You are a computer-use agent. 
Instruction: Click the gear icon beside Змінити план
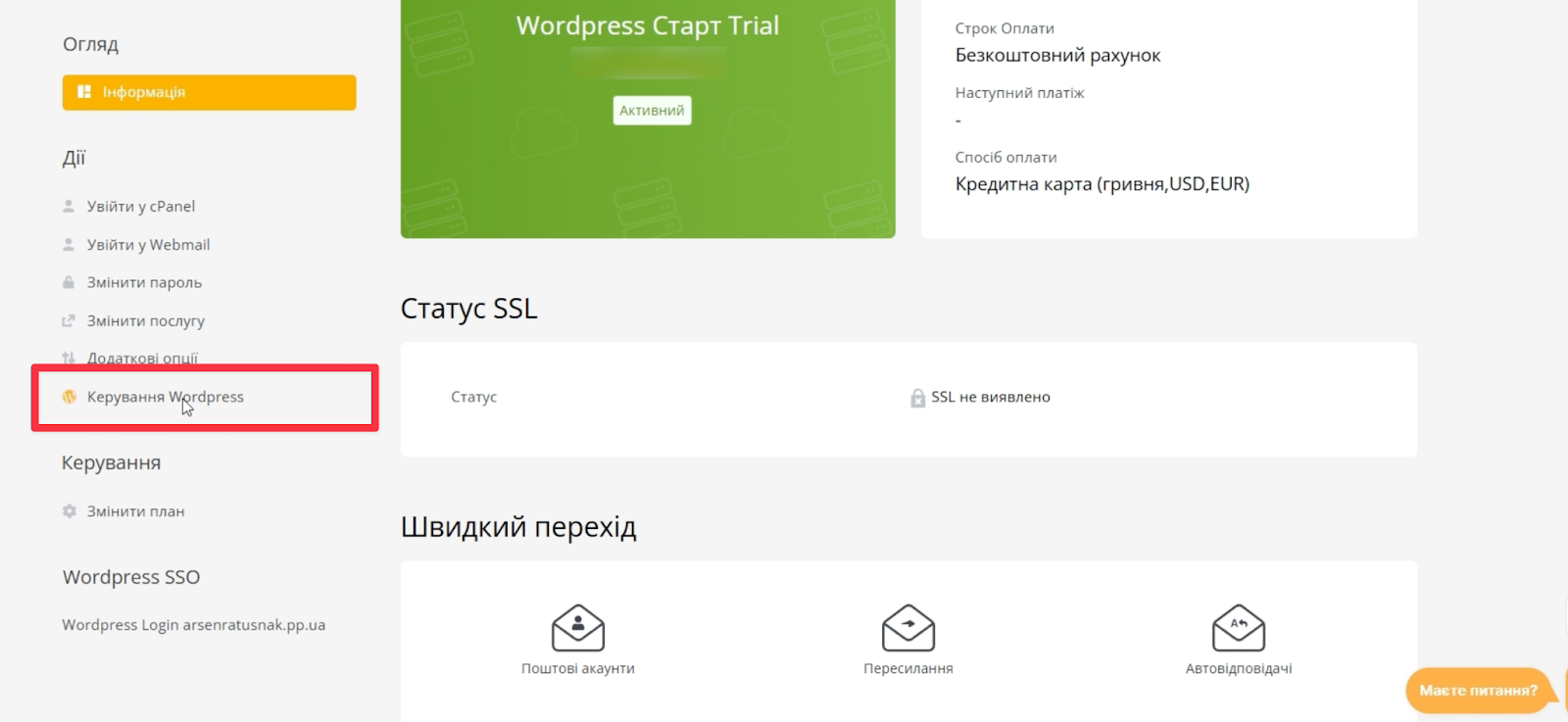[70, 511]
